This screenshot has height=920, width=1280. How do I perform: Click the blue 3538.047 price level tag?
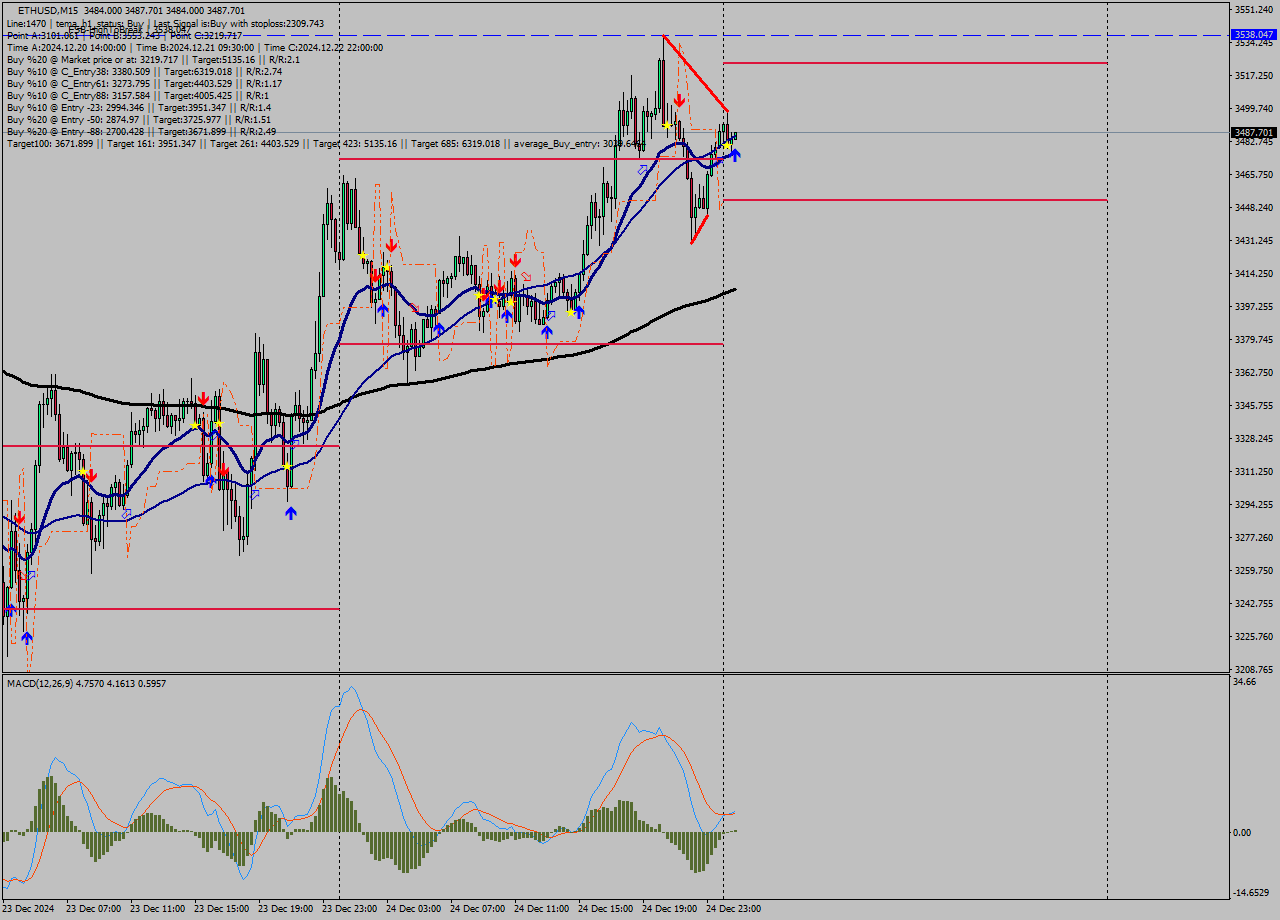(1254, 34)
